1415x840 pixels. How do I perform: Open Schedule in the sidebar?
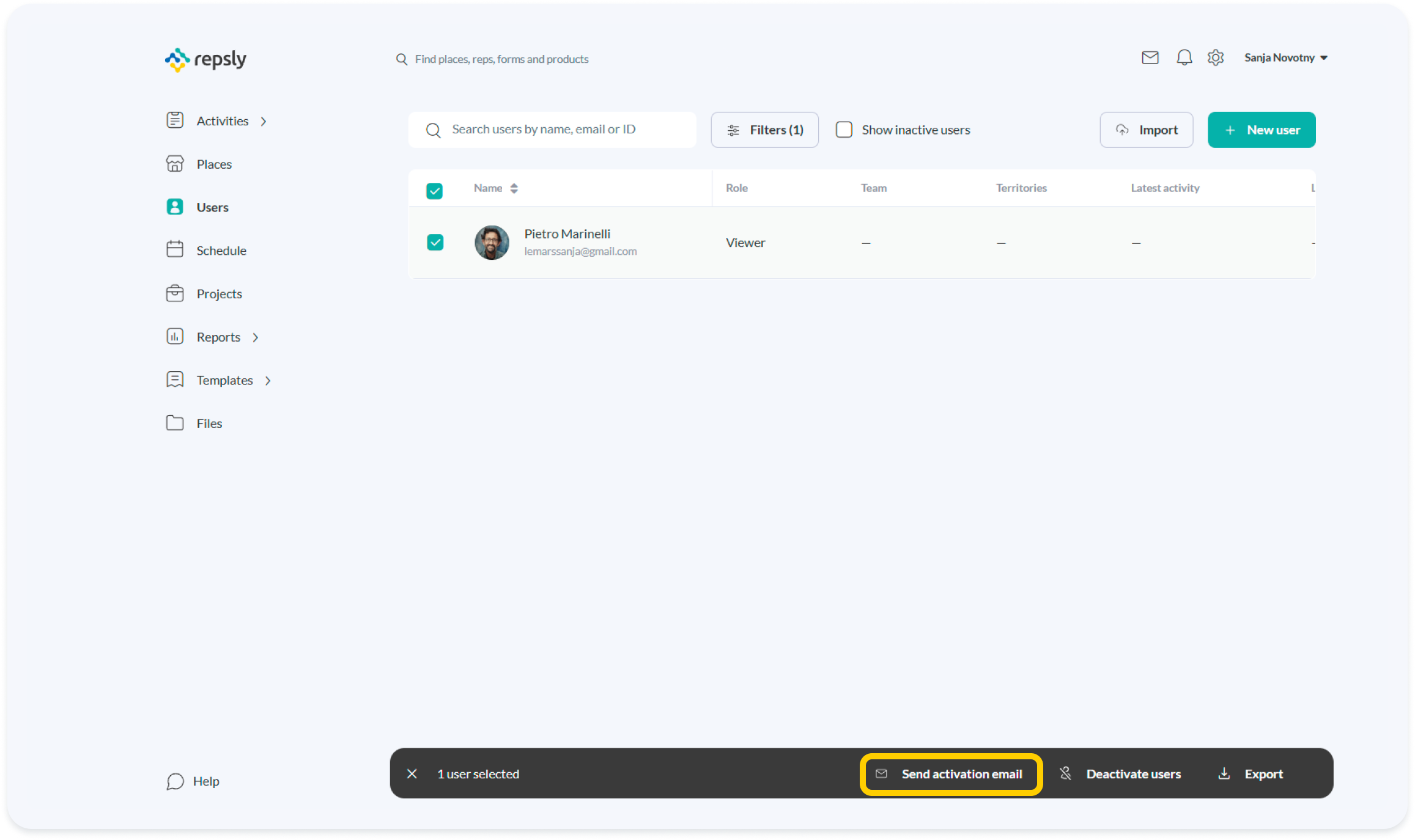221,251
